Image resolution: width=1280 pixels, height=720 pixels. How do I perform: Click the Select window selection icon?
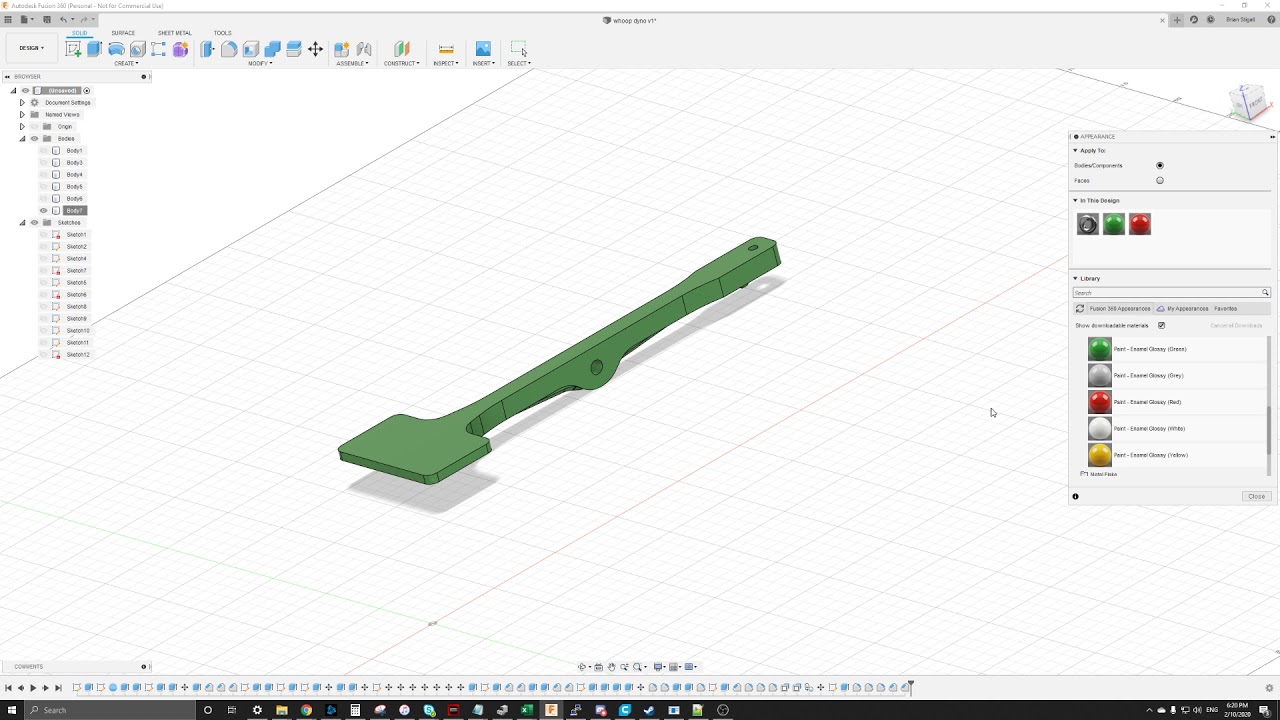click(x=518, y=49)
